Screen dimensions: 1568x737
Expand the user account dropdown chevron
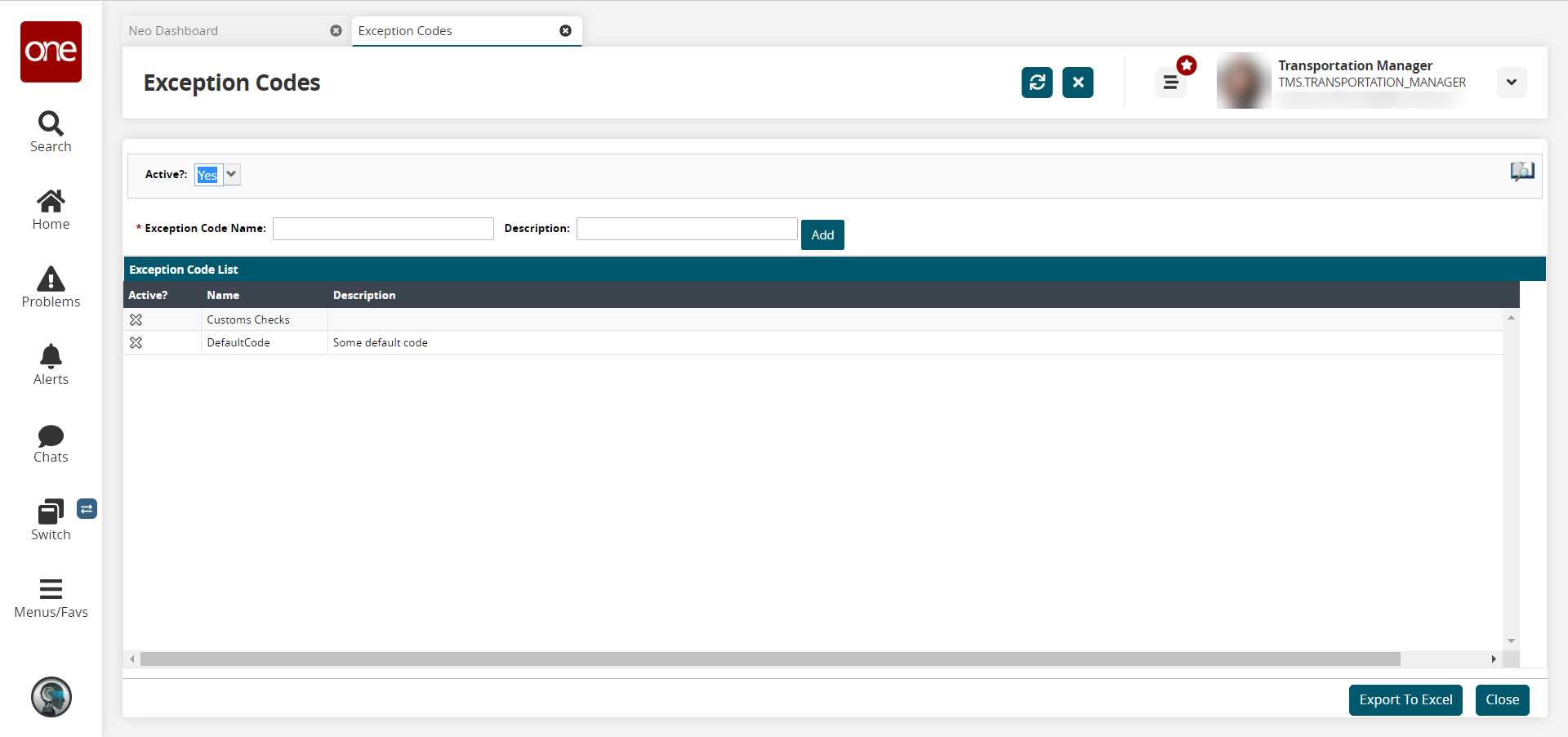click(1512, 83)
